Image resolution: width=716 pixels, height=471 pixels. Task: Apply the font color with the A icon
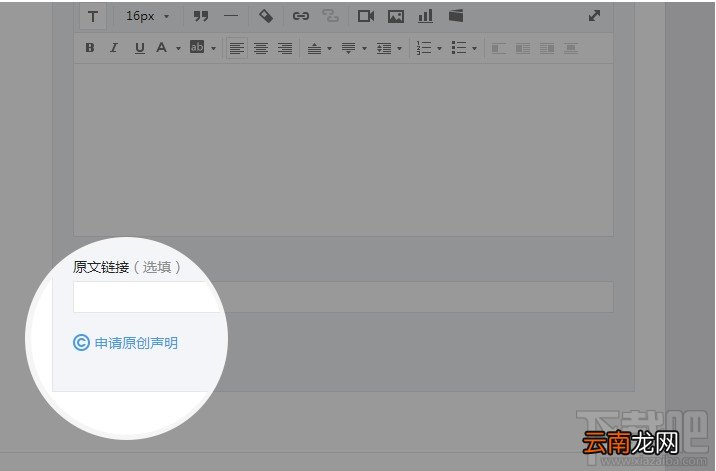click(x=161, y=48)
